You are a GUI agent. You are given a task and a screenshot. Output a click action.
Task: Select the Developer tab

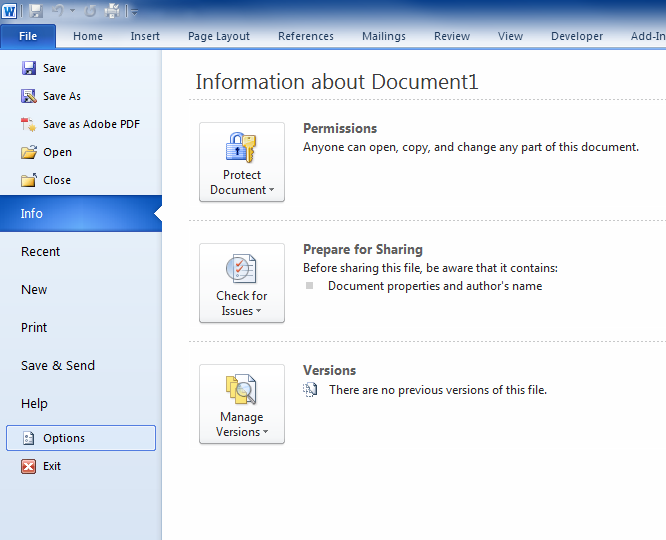tap(577, 36)
